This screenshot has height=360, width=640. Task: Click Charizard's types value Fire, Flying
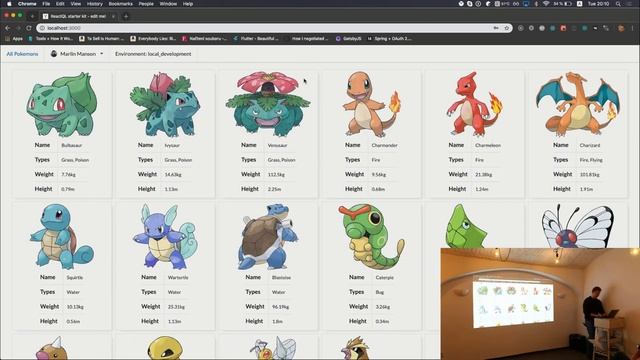(591, 160)
